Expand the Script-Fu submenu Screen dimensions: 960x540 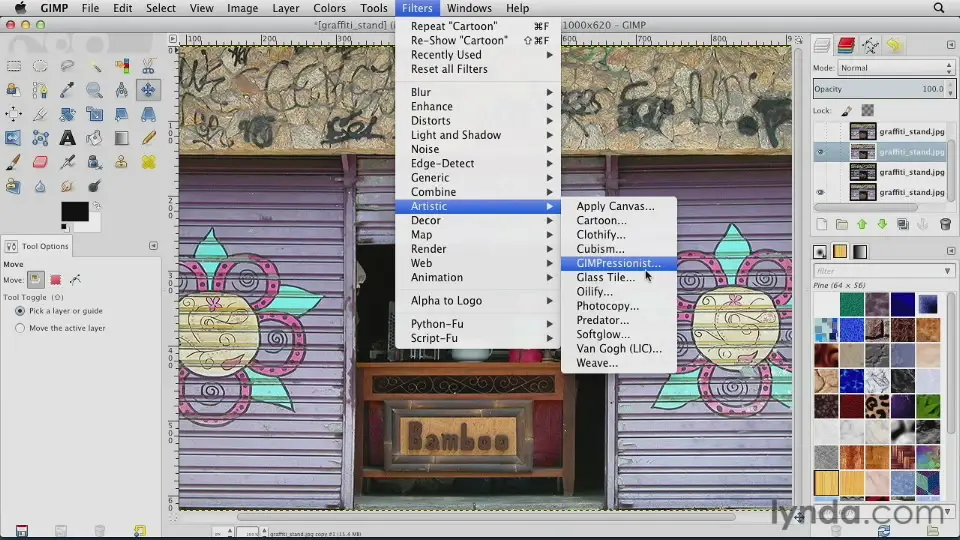(x=478, y=338)
